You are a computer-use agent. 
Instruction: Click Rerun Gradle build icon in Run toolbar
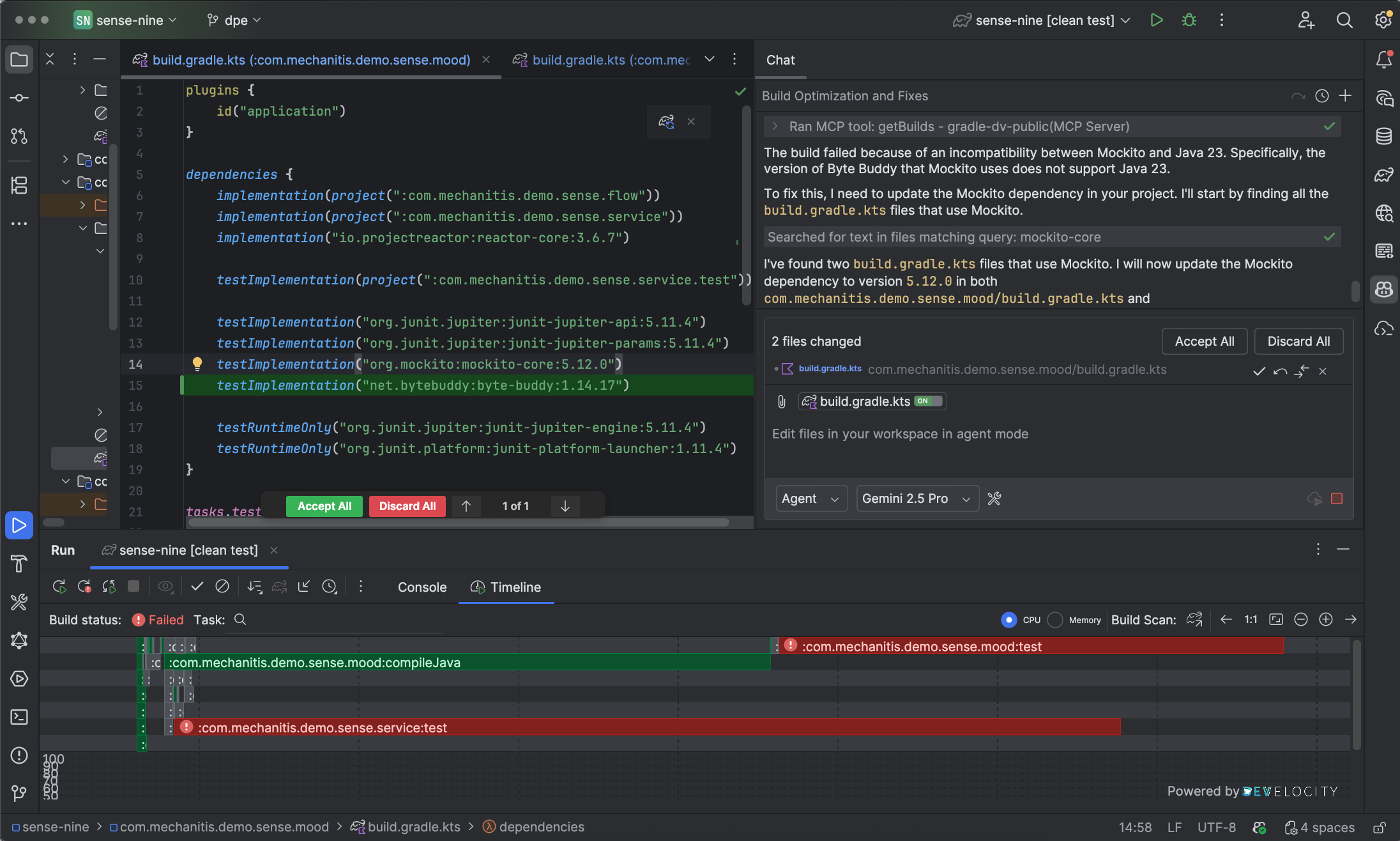click(x=59, y=587)
